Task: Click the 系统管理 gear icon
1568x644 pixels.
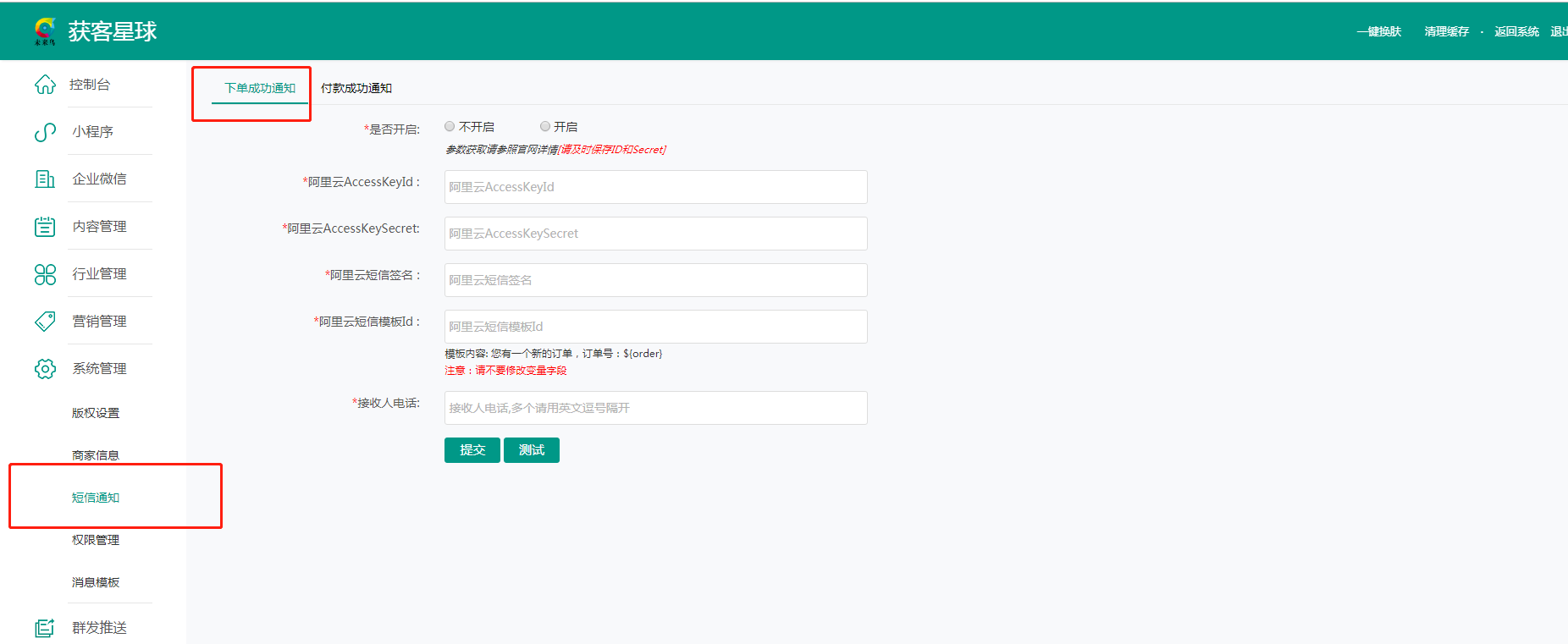Action: click(45, 369)
